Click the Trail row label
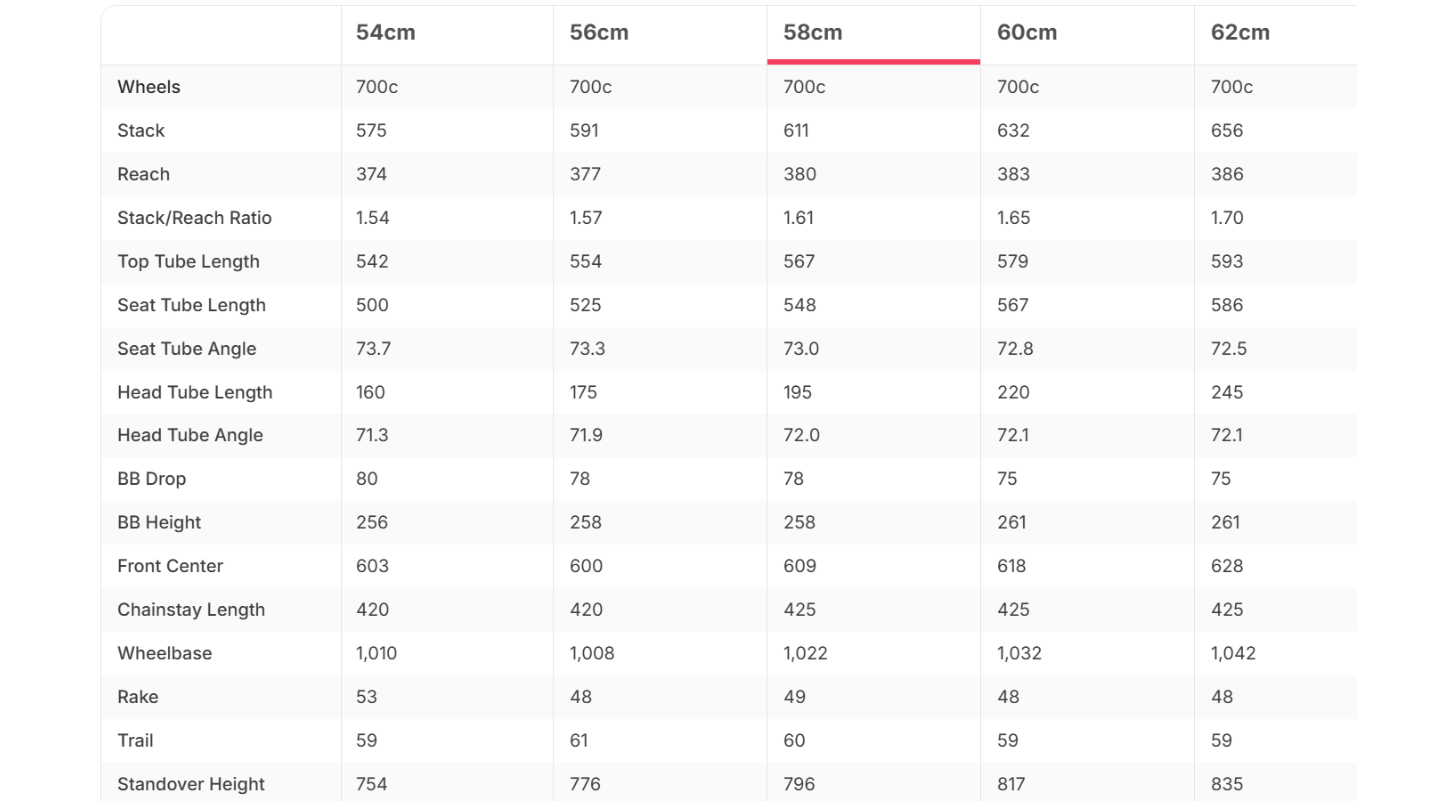Screen dimensions: 1435x808 135,741
